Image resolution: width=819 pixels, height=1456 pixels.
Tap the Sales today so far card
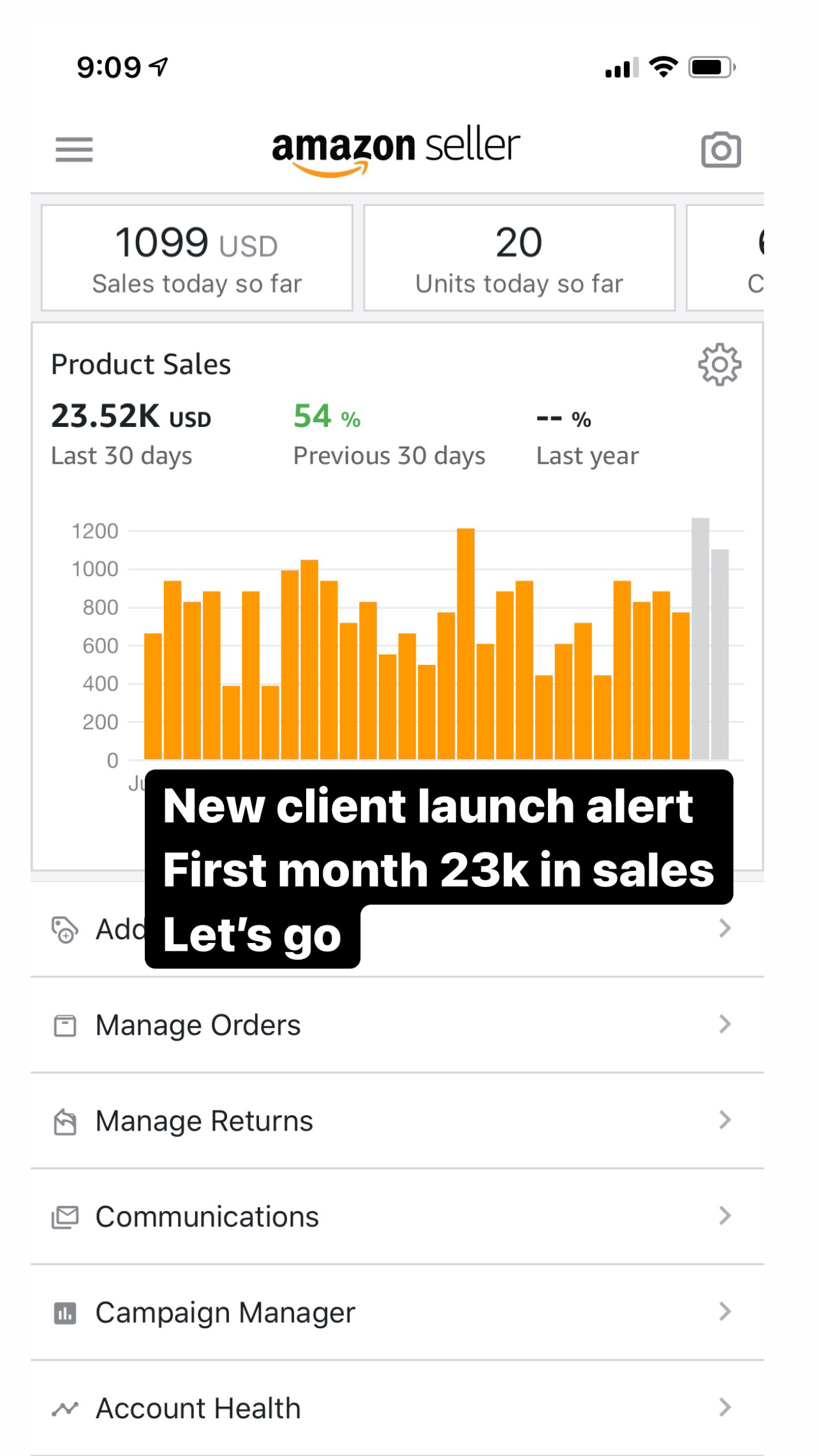click(196, 258)
